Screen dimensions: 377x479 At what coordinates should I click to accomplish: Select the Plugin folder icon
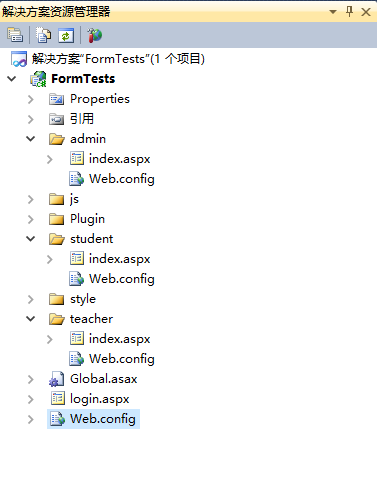click(x=56, y=219)
